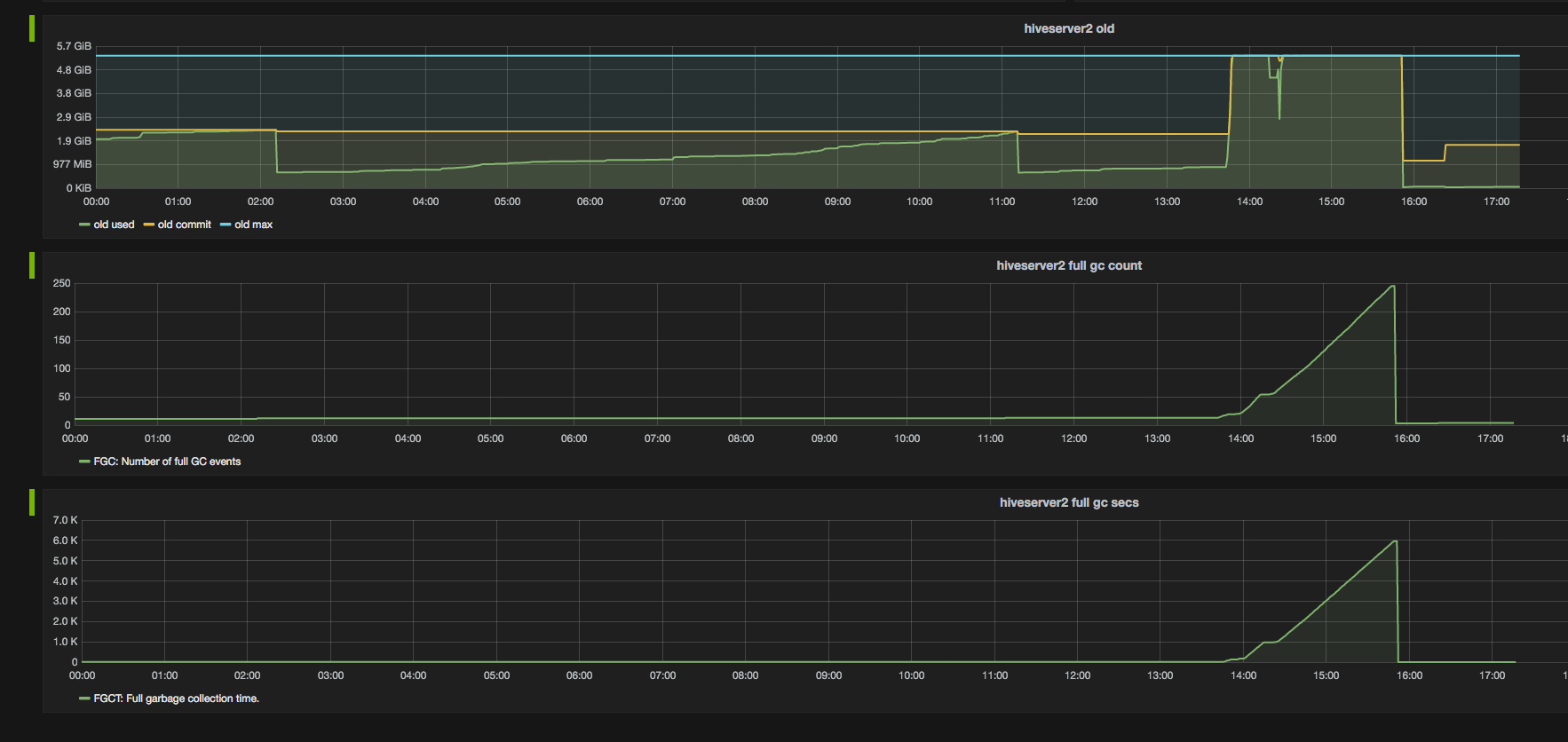Open the "hiveserver2 full gc secs" panel title menu
The height and width of the screenshot is (742, 1568).
1069,502
